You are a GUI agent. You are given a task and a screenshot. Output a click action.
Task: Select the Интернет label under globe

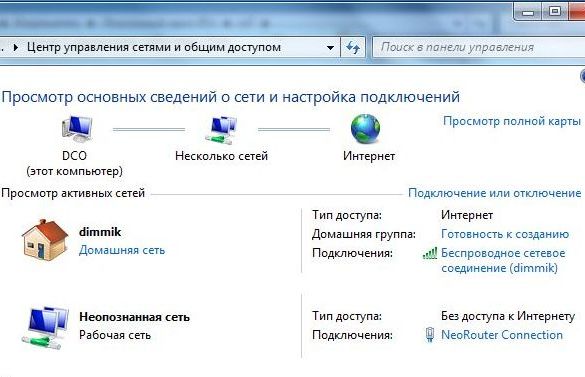point(369,156)
